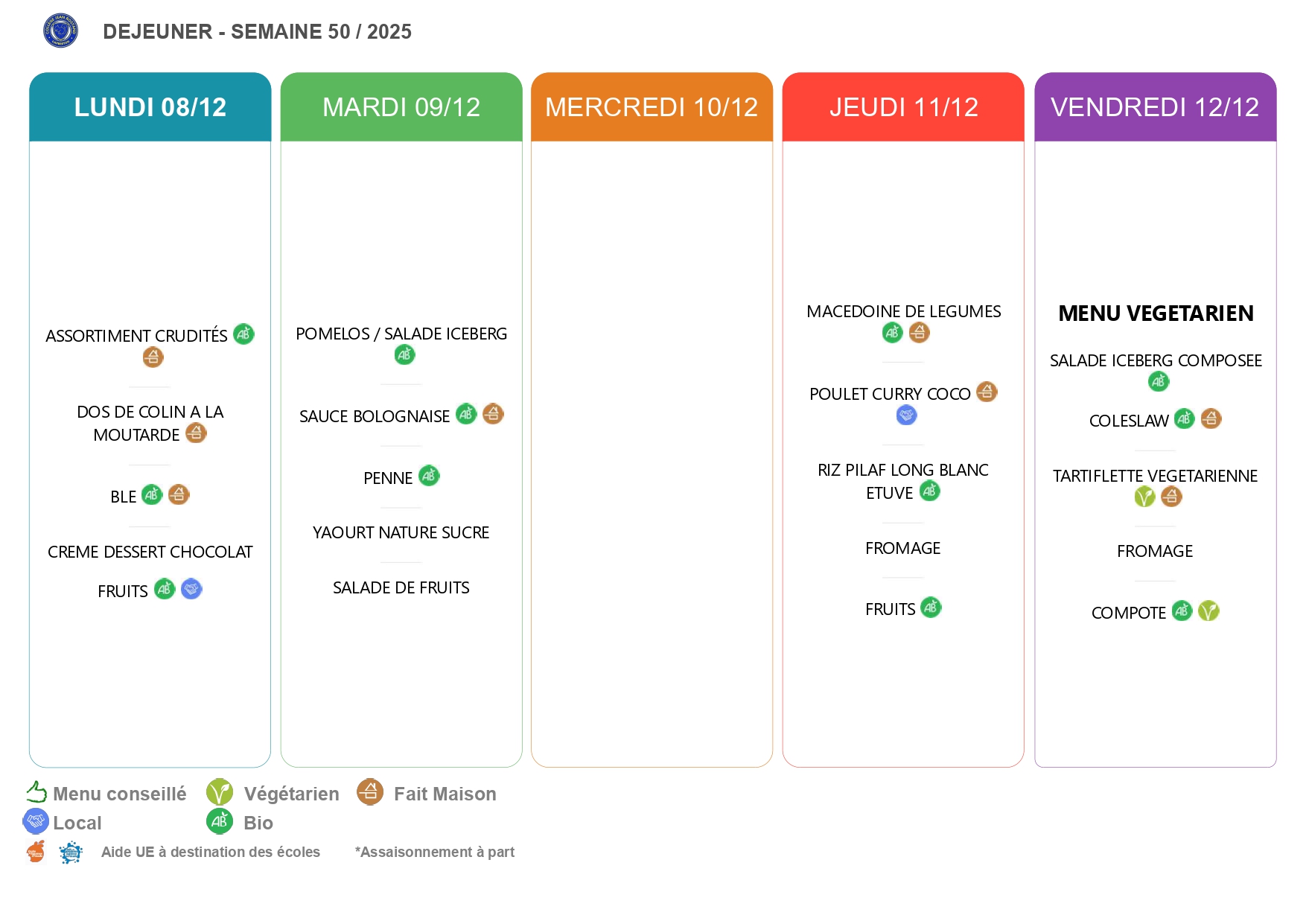
Task: Click the Bio icon under SALADE ICEBERG COMPOSEE
Action: click(x=1159, y=382)
